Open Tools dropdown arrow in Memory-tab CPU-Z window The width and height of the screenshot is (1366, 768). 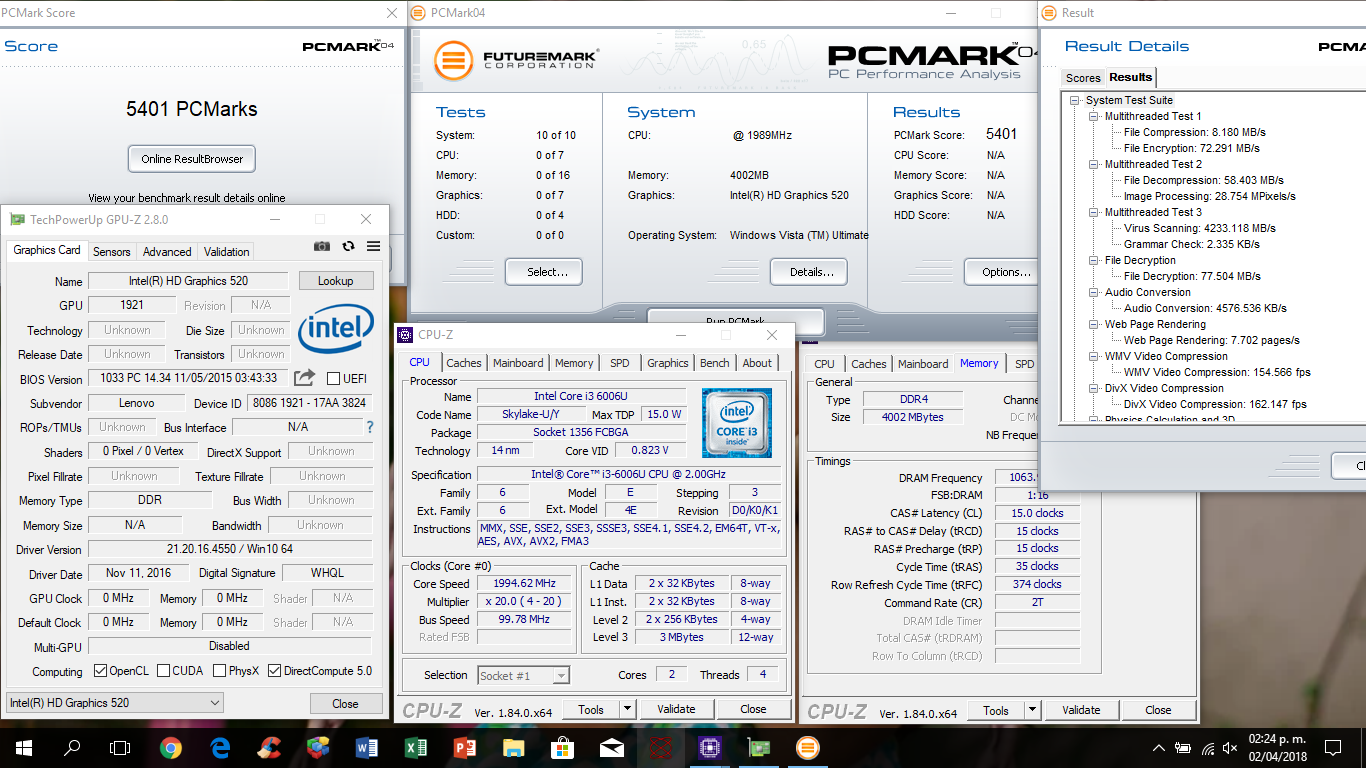point(1032,710)
